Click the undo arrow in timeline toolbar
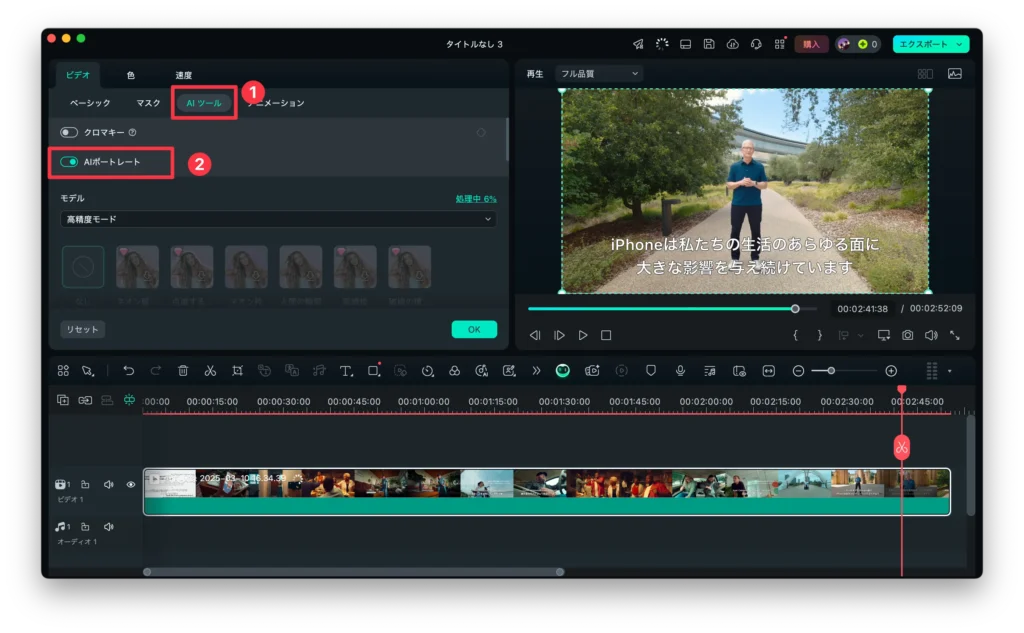Viewport: 1024px width, 633px height. 129,370
